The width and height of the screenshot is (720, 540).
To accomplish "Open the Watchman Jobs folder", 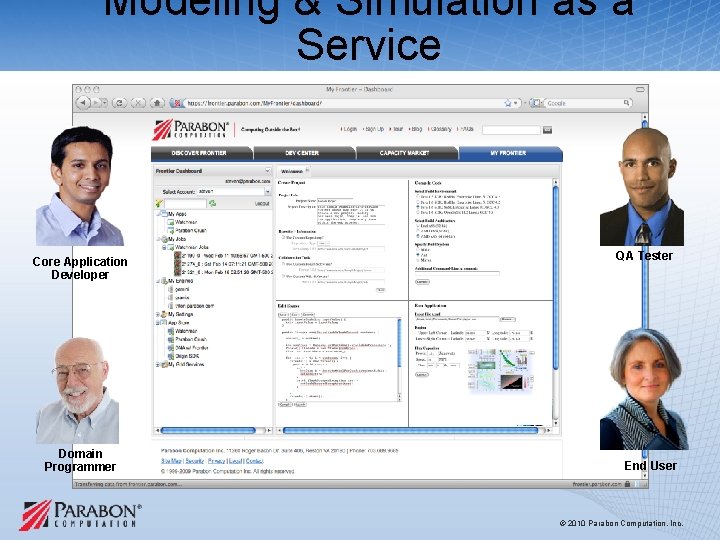I will pyautogui.click(x=191, y=247).
